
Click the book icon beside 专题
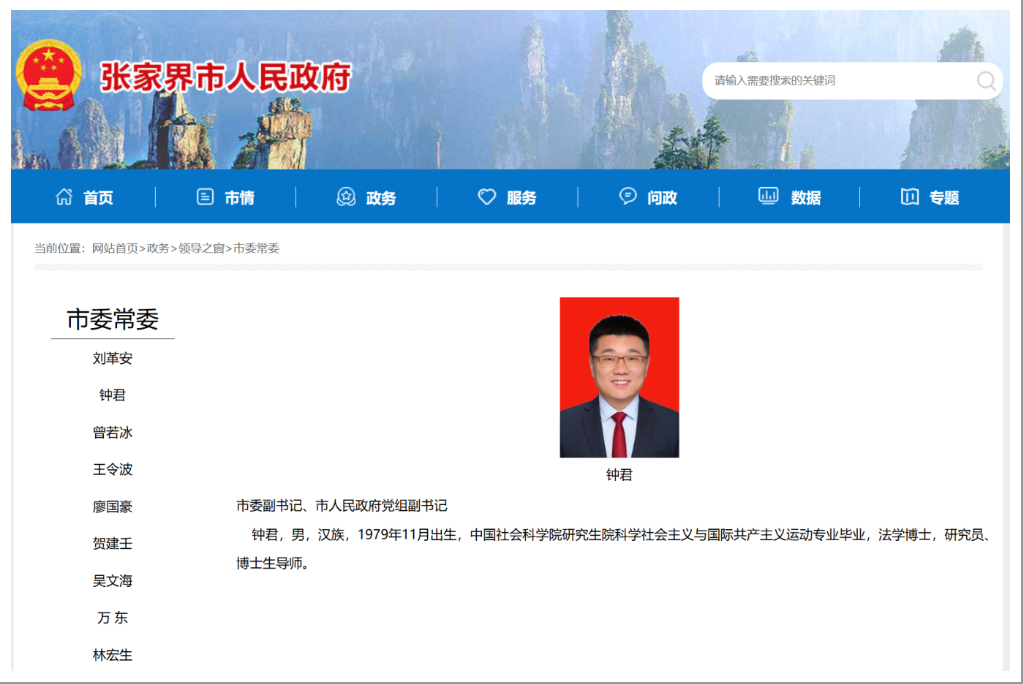pos(909,197)
